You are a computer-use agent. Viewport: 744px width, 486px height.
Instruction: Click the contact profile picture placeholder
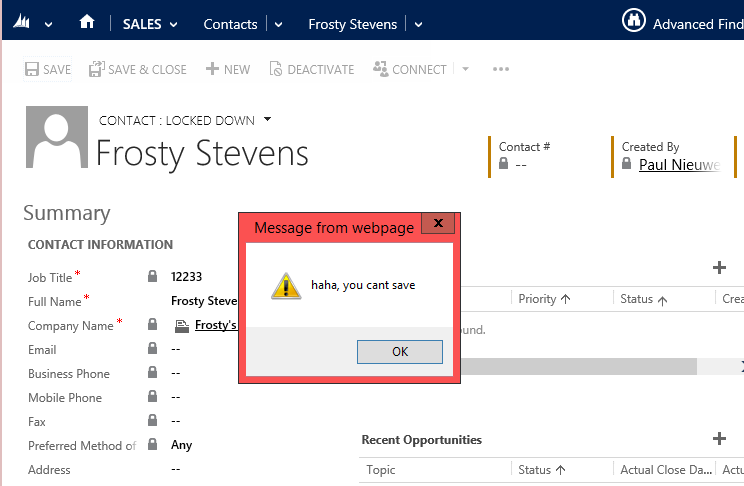coord(55,139)
